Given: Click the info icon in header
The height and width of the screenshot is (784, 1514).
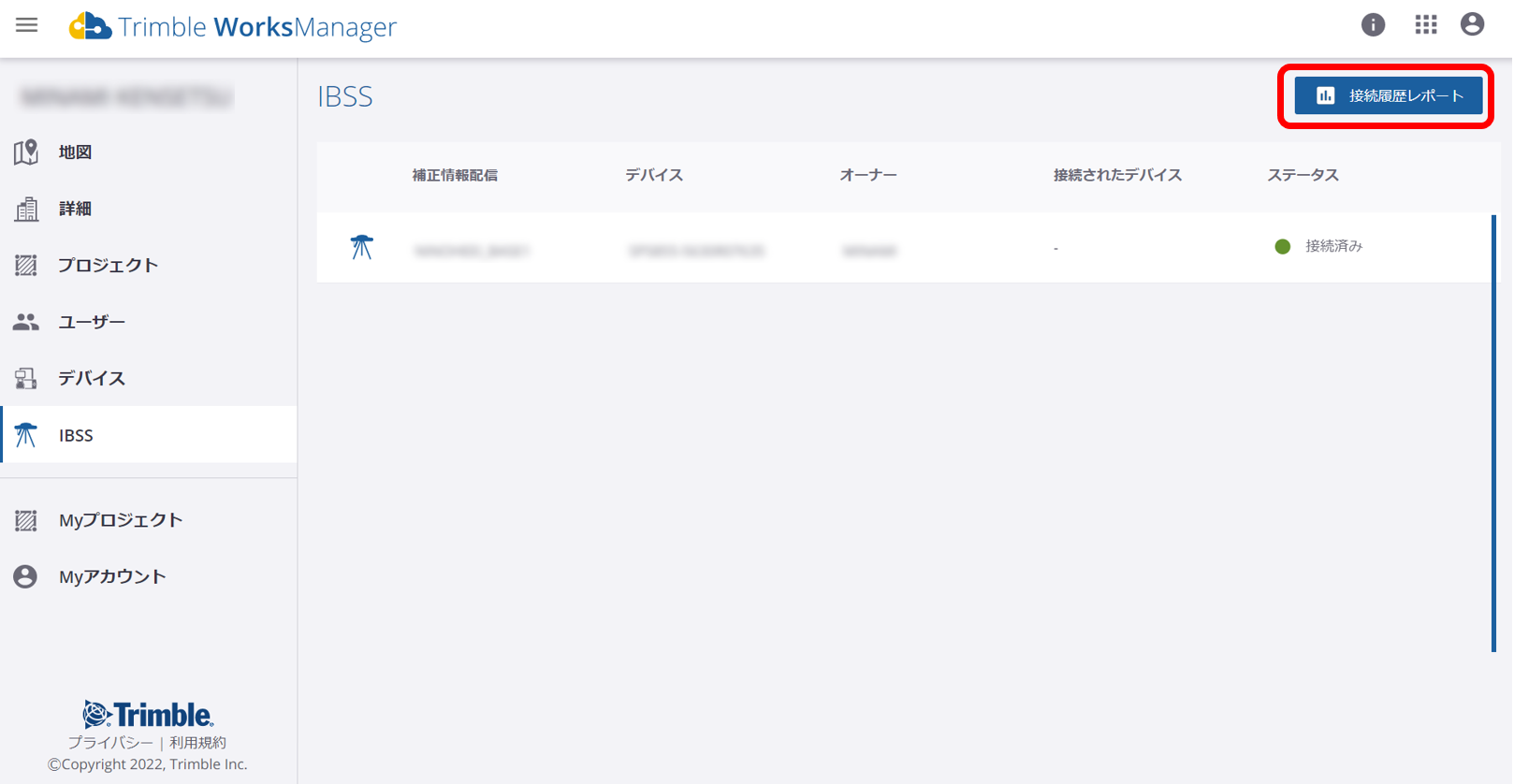Looking at the screenshot, I should (x=1373, y=25).
